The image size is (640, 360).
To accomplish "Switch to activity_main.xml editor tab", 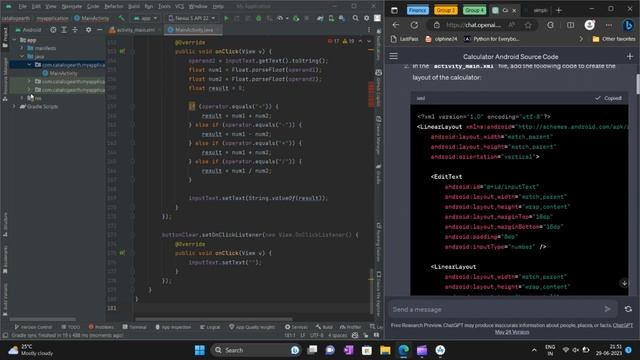I will point(133,30).
